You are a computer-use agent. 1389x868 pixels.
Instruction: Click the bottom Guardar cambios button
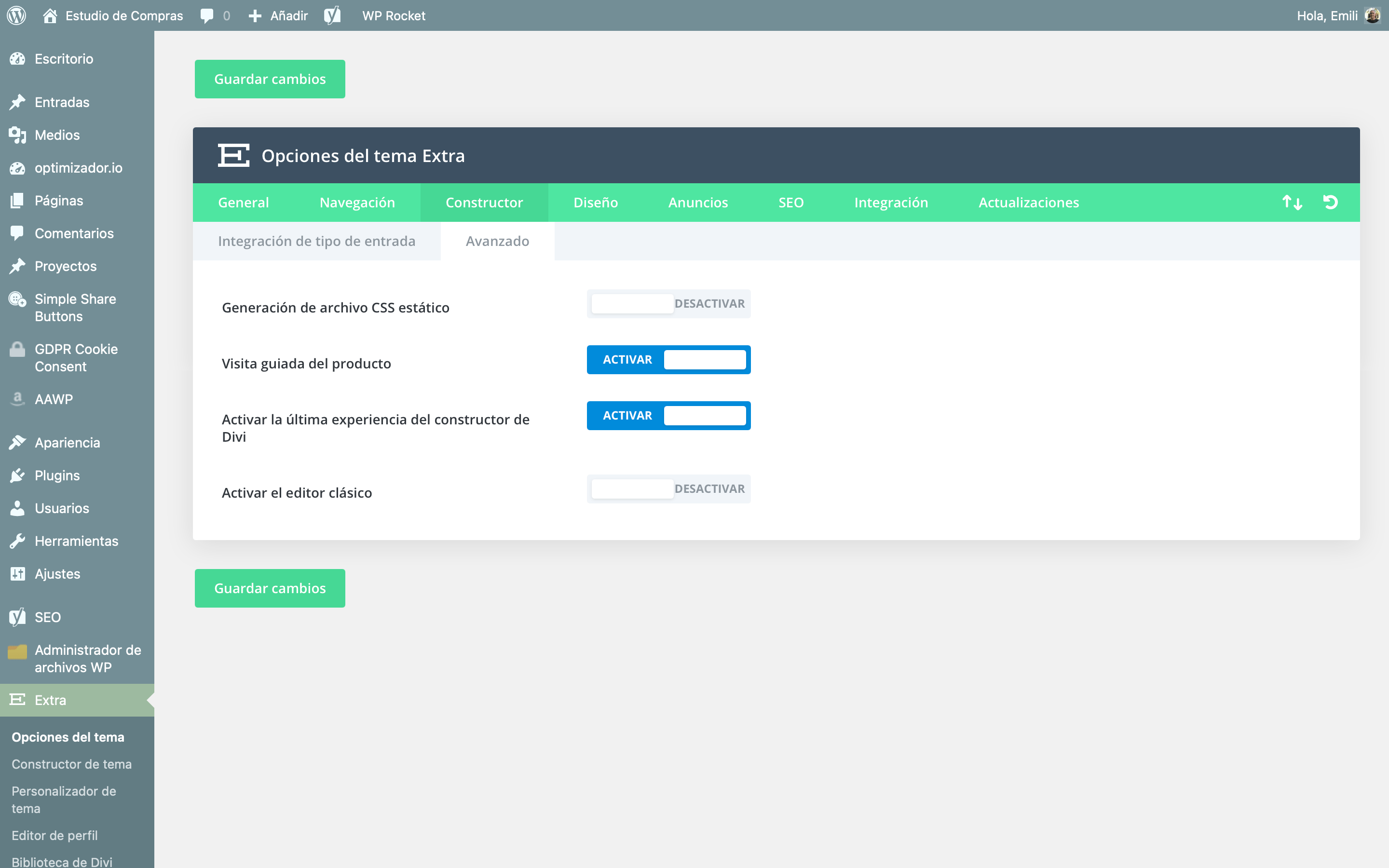[x=270, y=588]
